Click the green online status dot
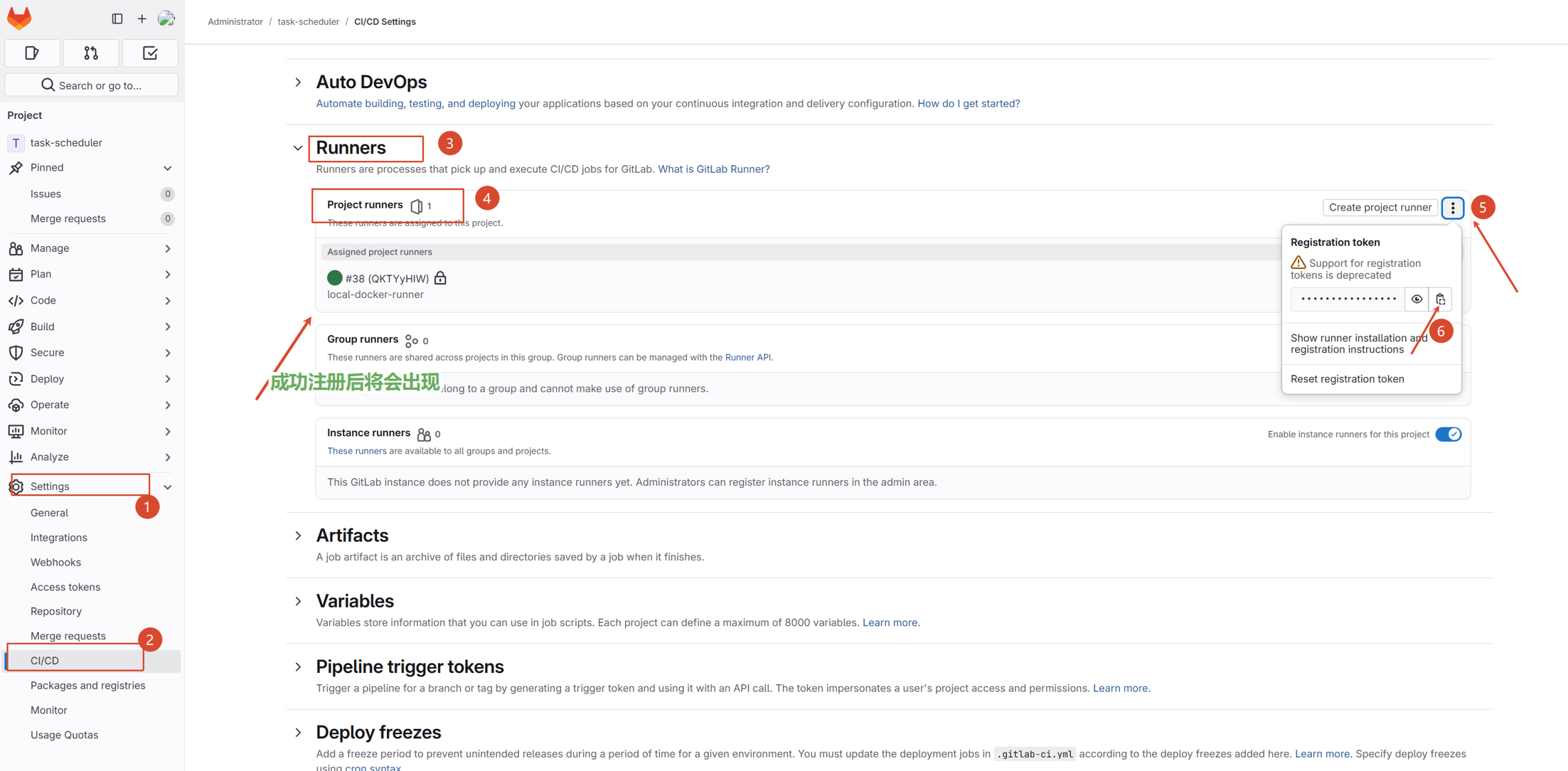1568x771 pixels. point(334,278)
